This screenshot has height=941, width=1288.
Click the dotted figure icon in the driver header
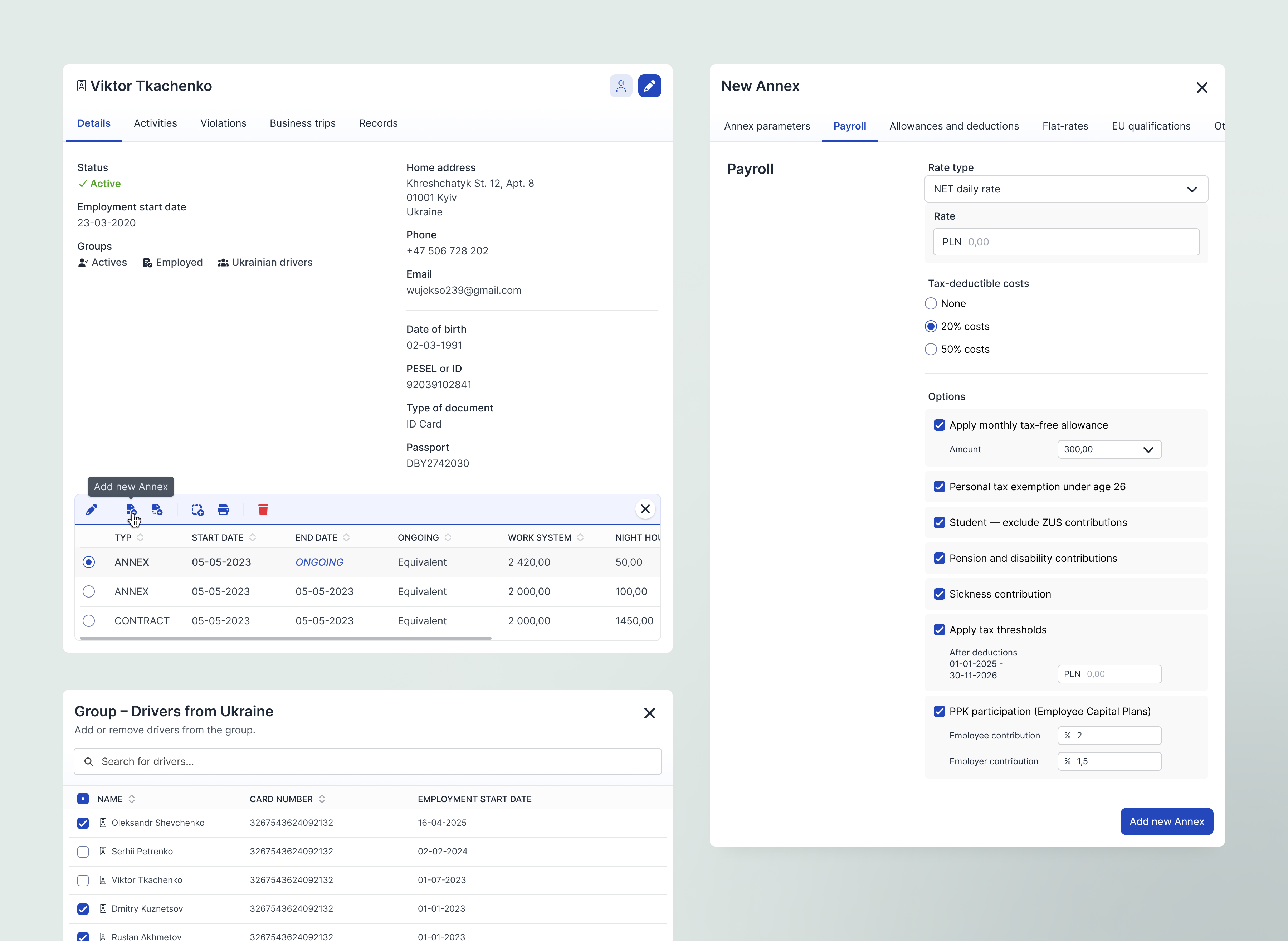(621, 86)
